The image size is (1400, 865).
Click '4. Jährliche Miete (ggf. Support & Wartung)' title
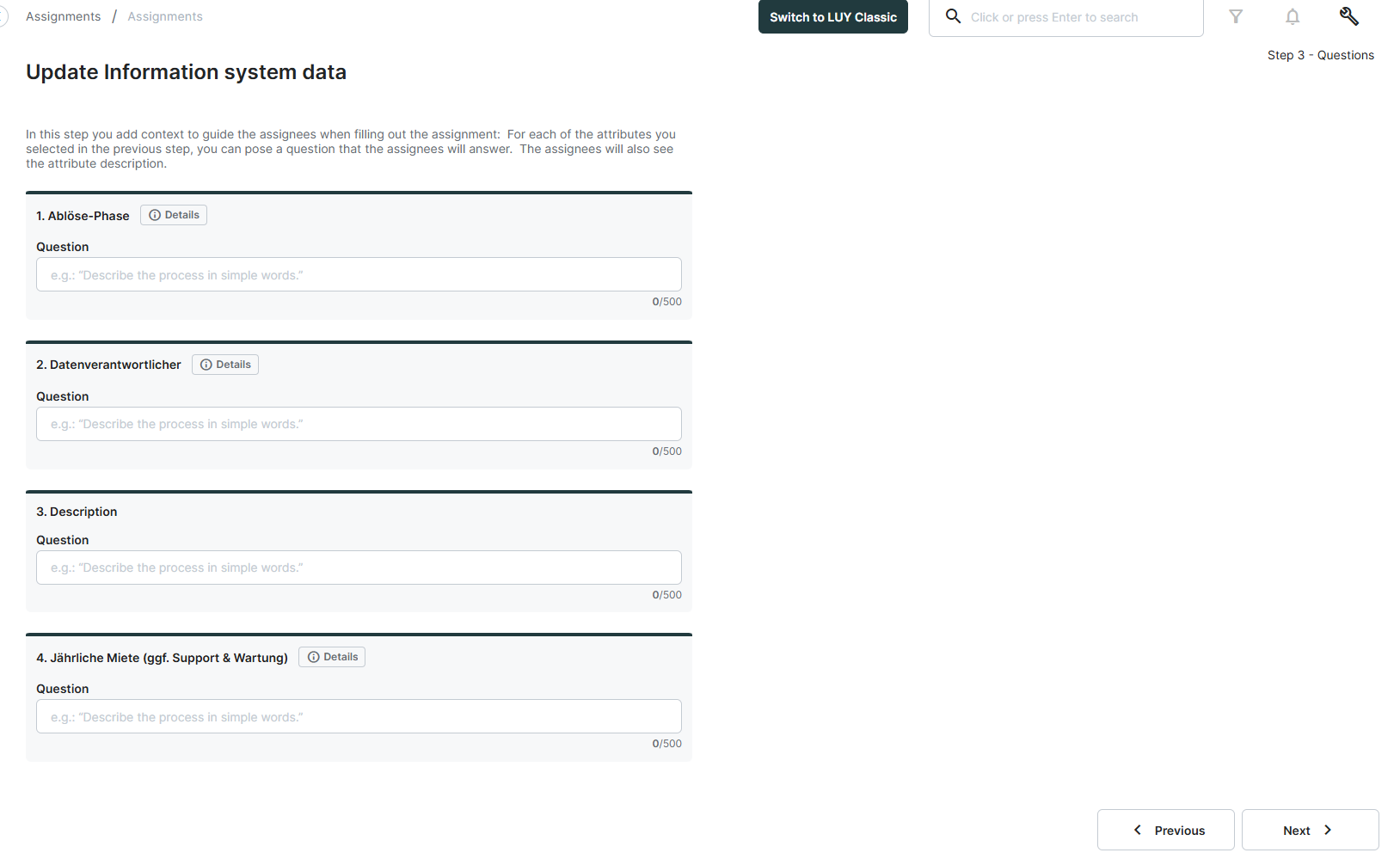(162, 658)
